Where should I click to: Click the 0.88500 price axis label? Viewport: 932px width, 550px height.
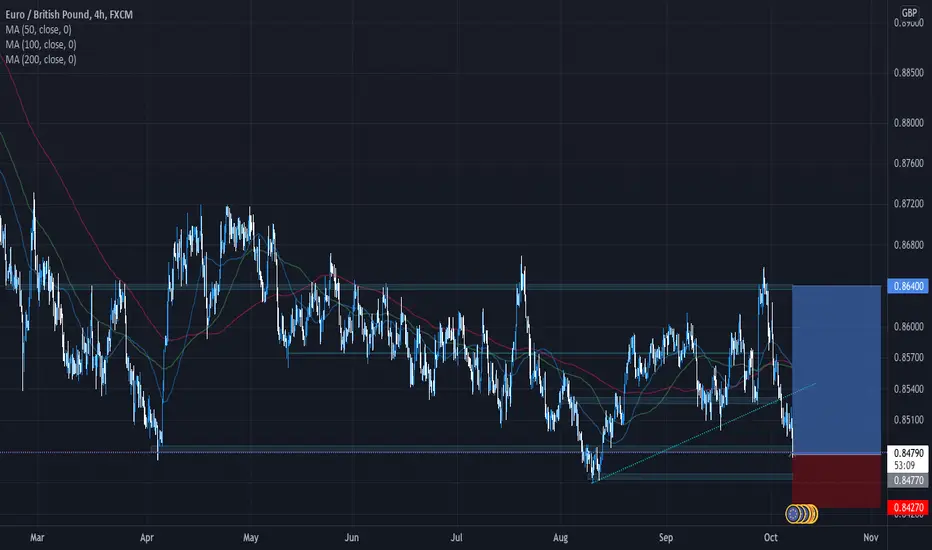click(909, 73)
